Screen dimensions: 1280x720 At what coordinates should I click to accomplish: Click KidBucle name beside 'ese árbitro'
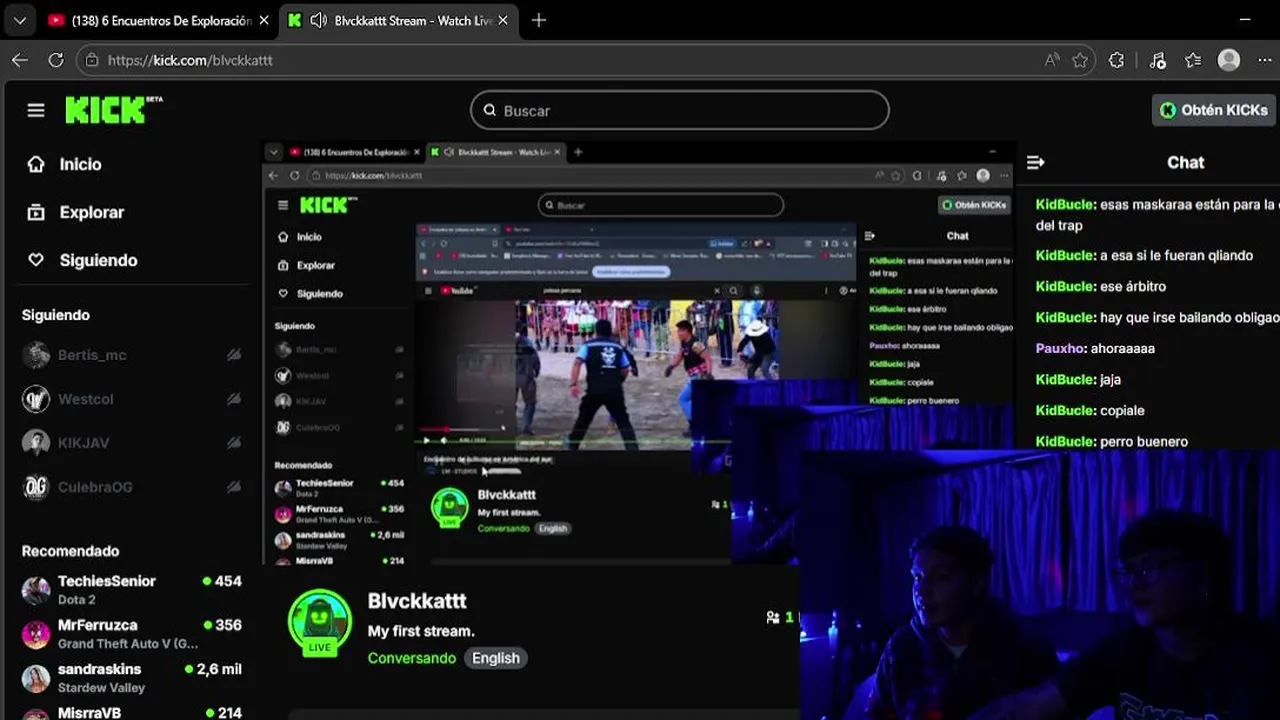click(x=1064, y=286)
